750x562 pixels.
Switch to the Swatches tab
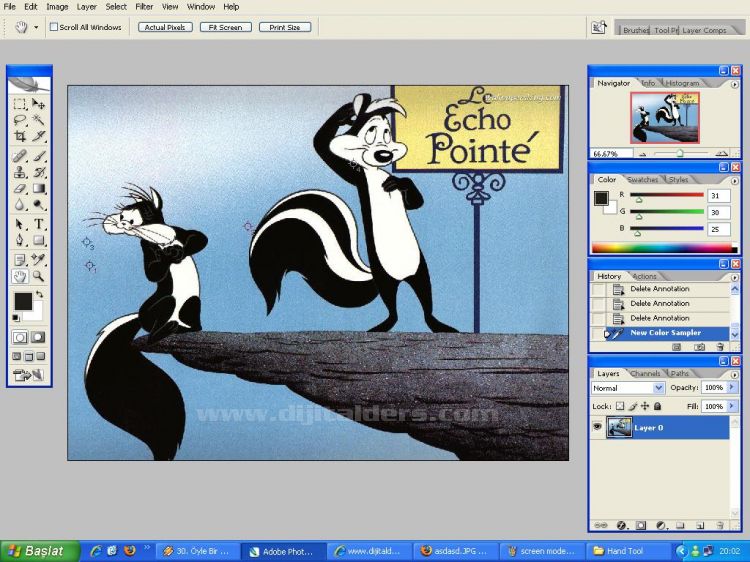(642, 180)
